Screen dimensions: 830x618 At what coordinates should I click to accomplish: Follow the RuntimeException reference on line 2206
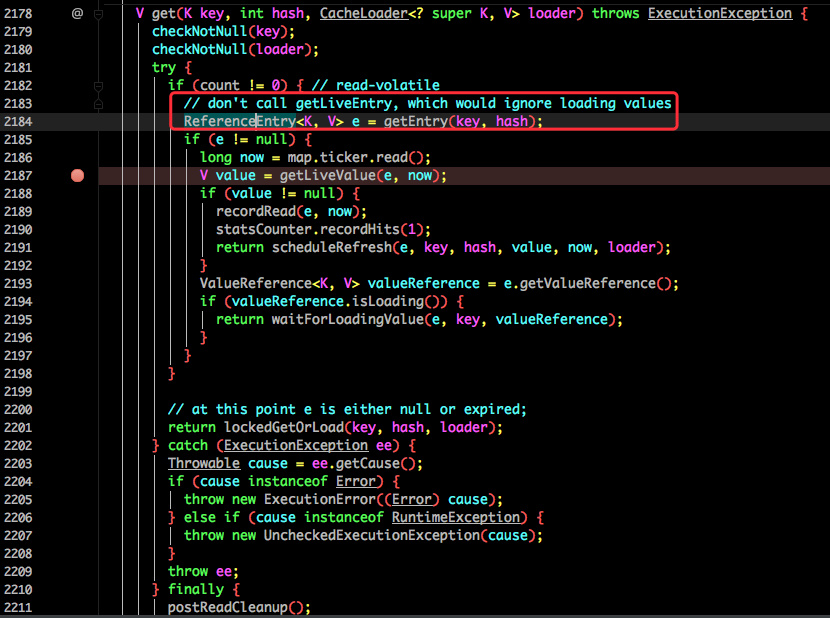[456, 517]
